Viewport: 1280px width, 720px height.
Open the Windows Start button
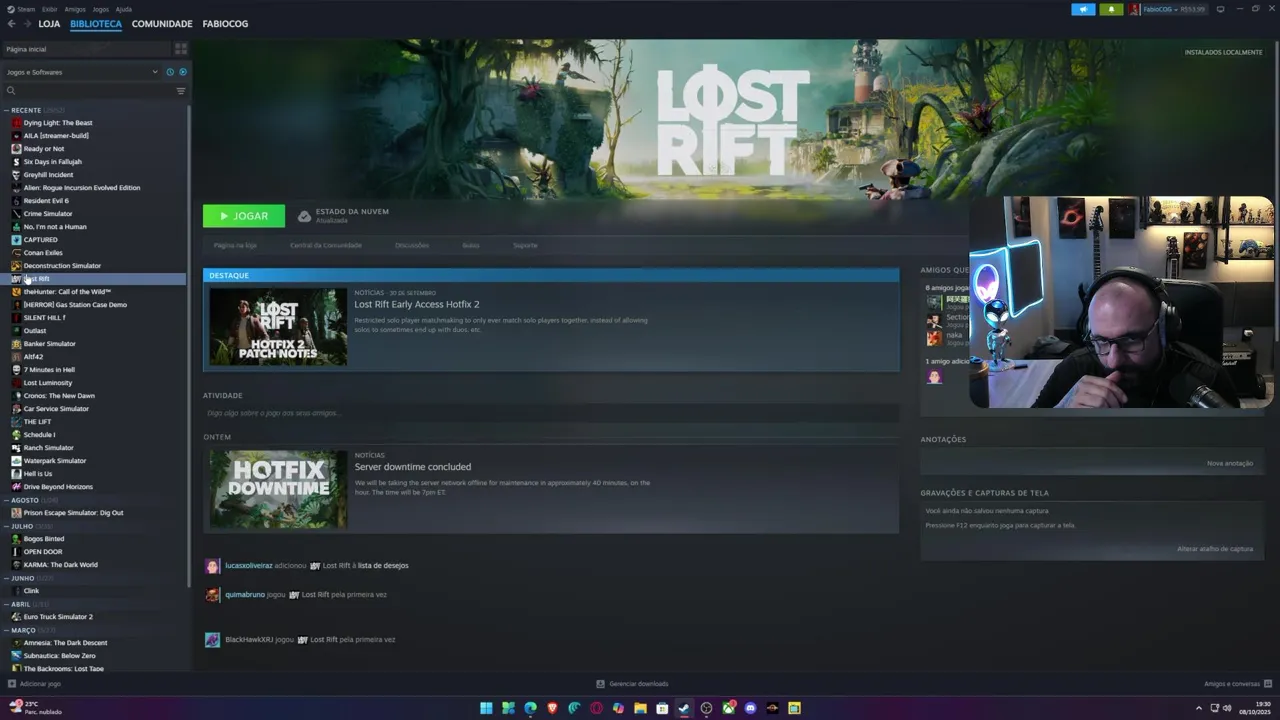pyautogui.click(x=486, y=708)
